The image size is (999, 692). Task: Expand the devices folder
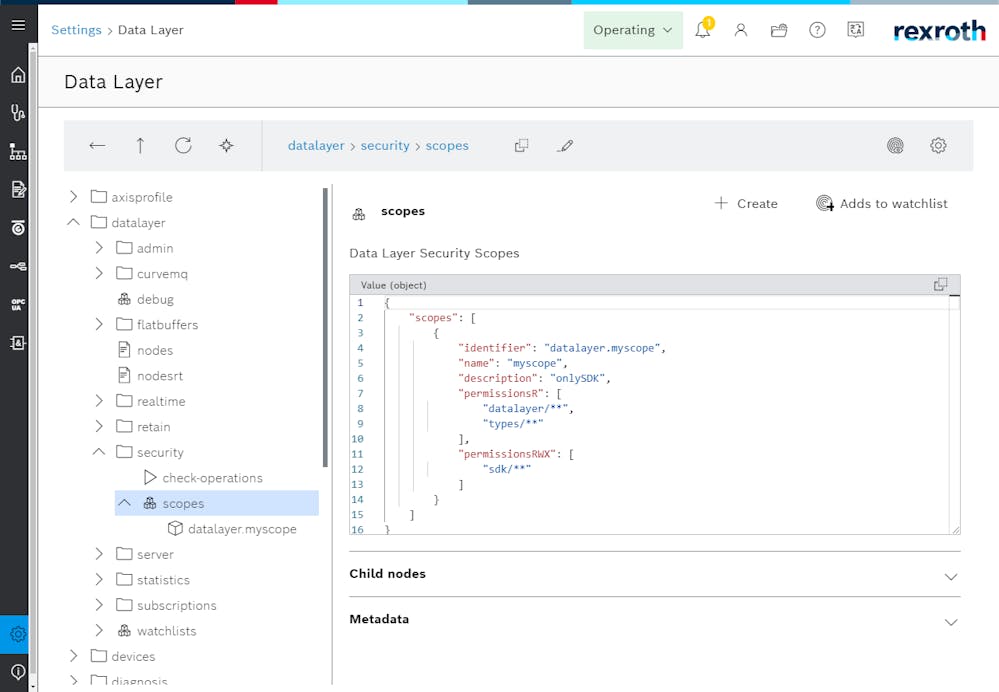73,656
